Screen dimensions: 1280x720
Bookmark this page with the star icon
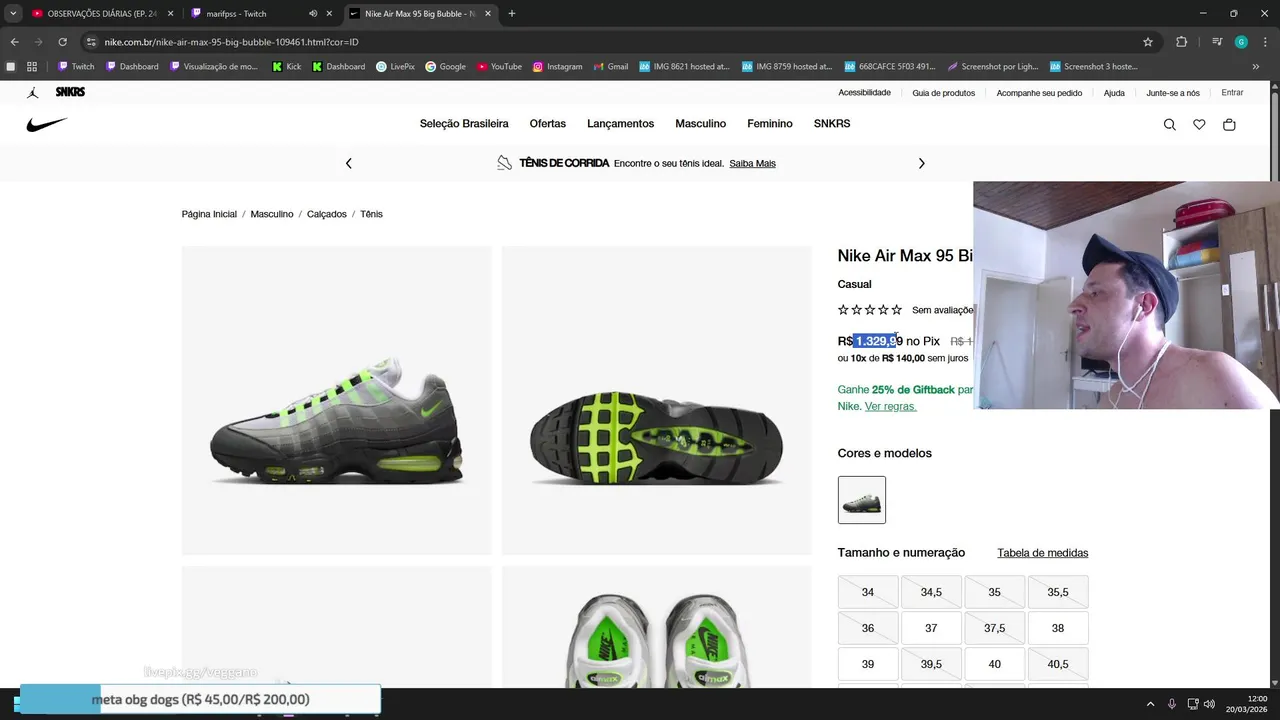coord(1148,42)
